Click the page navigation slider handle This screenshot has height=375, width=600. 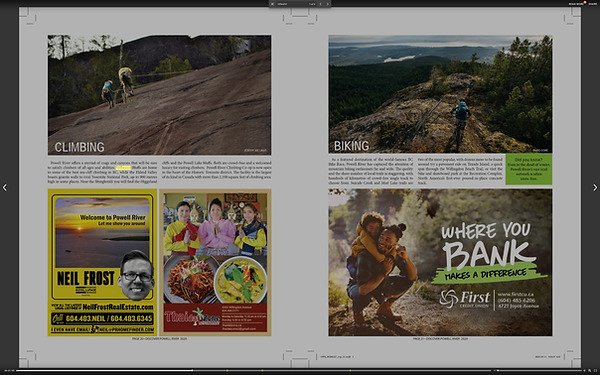click(192, 370)
